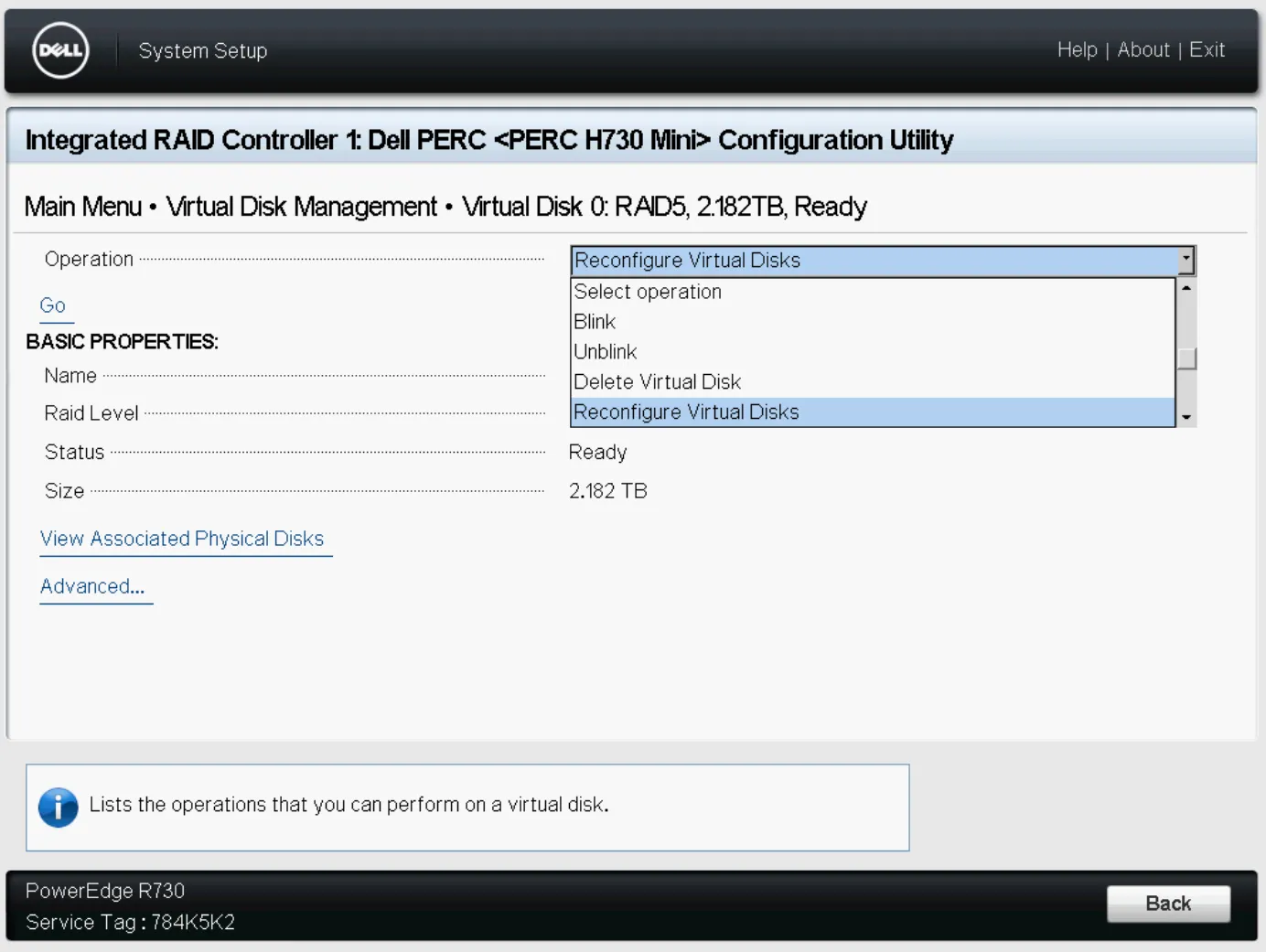This screenshot has height=952, width=1266.
Task: Click the Operation dropdown arrow button
Action: click(1186, 261)
